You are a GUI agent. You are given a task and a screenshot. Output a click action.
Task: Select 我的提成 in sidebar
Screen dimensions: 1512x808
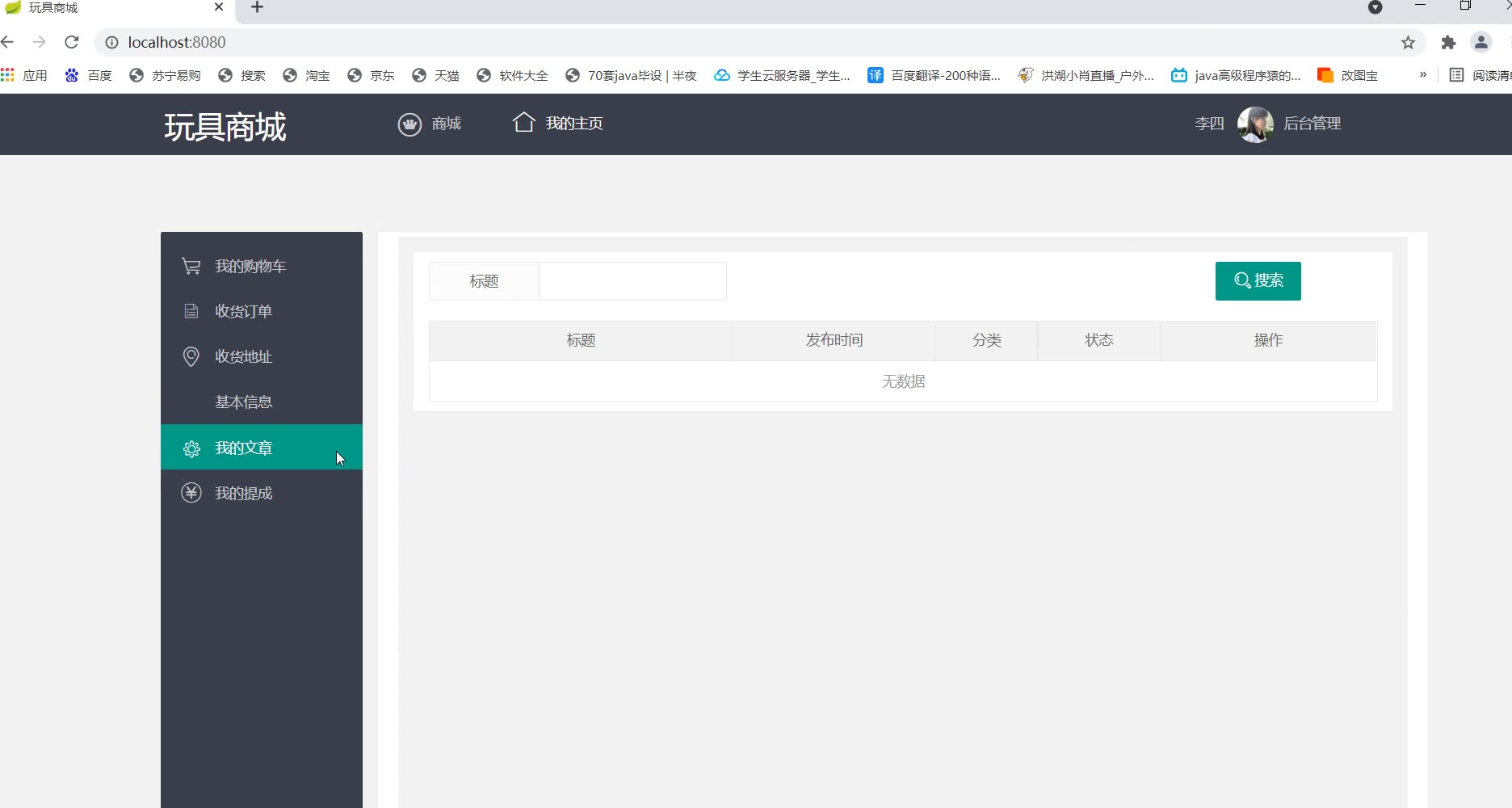click(x=262, y=493)
